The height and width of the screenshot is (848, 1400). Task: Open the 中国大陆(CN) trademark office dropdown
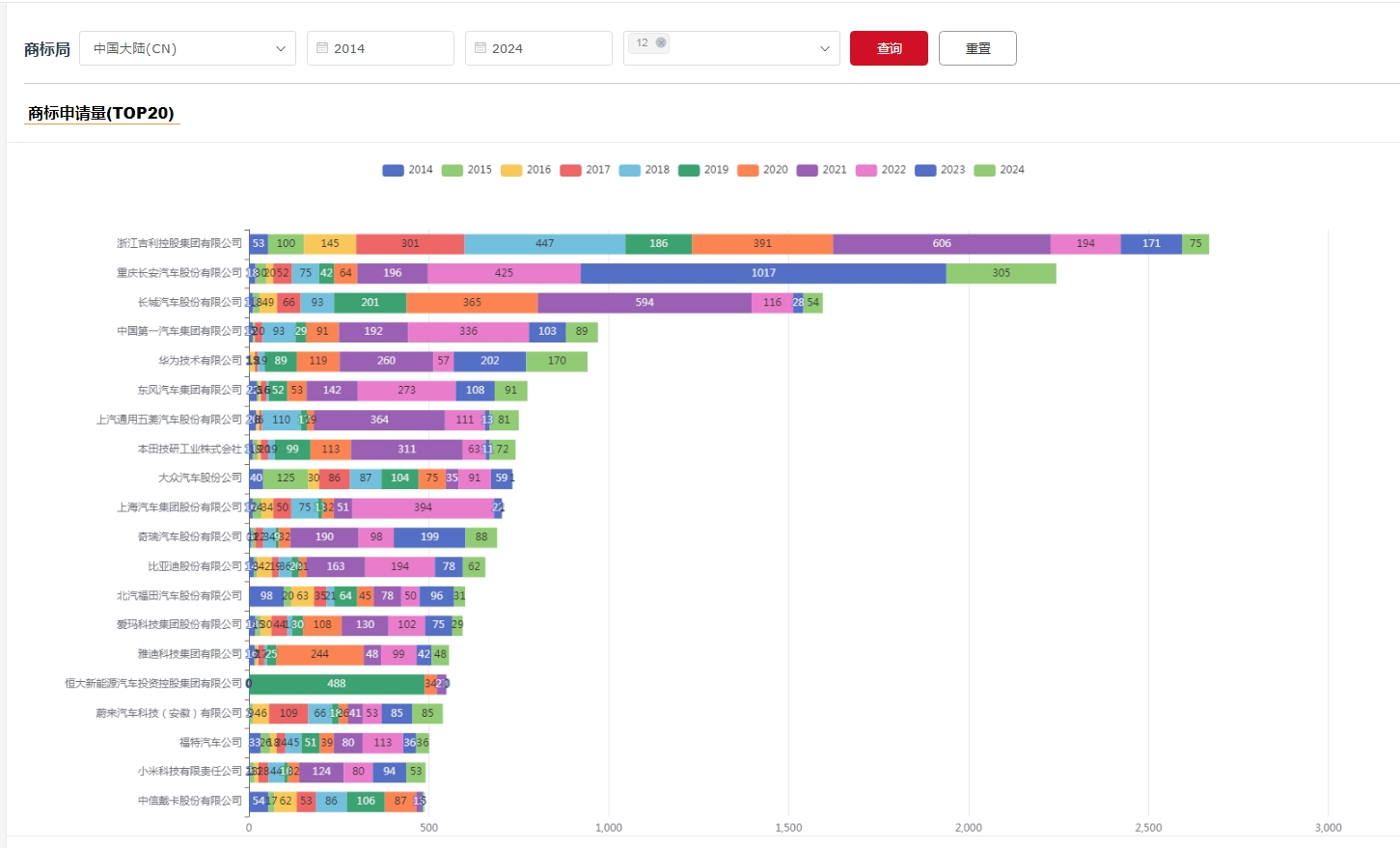tap(187, 48)
